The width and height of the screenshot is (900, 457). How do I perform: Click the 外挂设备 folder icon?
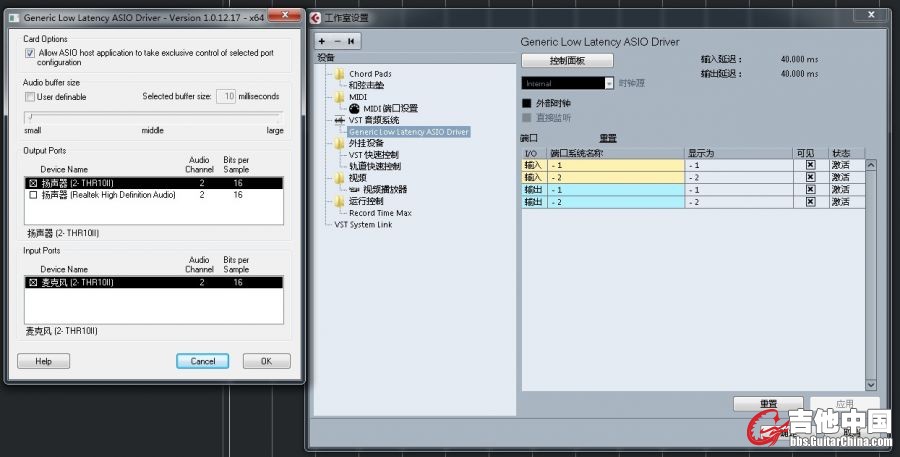340,143
